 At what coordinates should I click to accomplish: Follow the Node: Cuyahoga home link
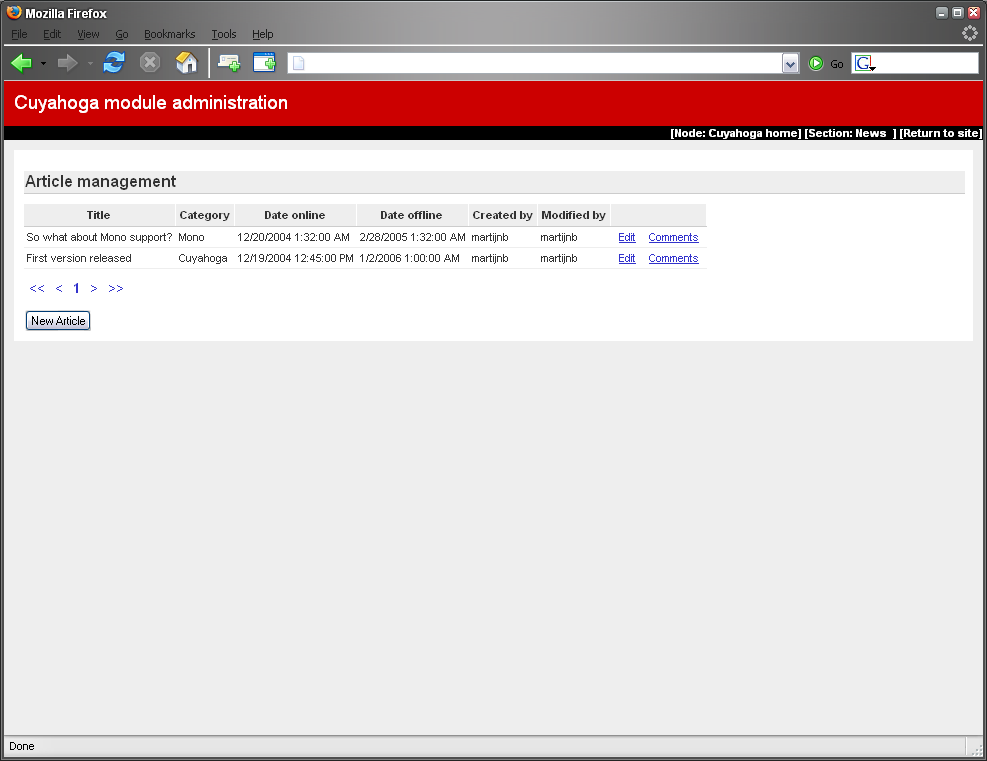point(736,133)
